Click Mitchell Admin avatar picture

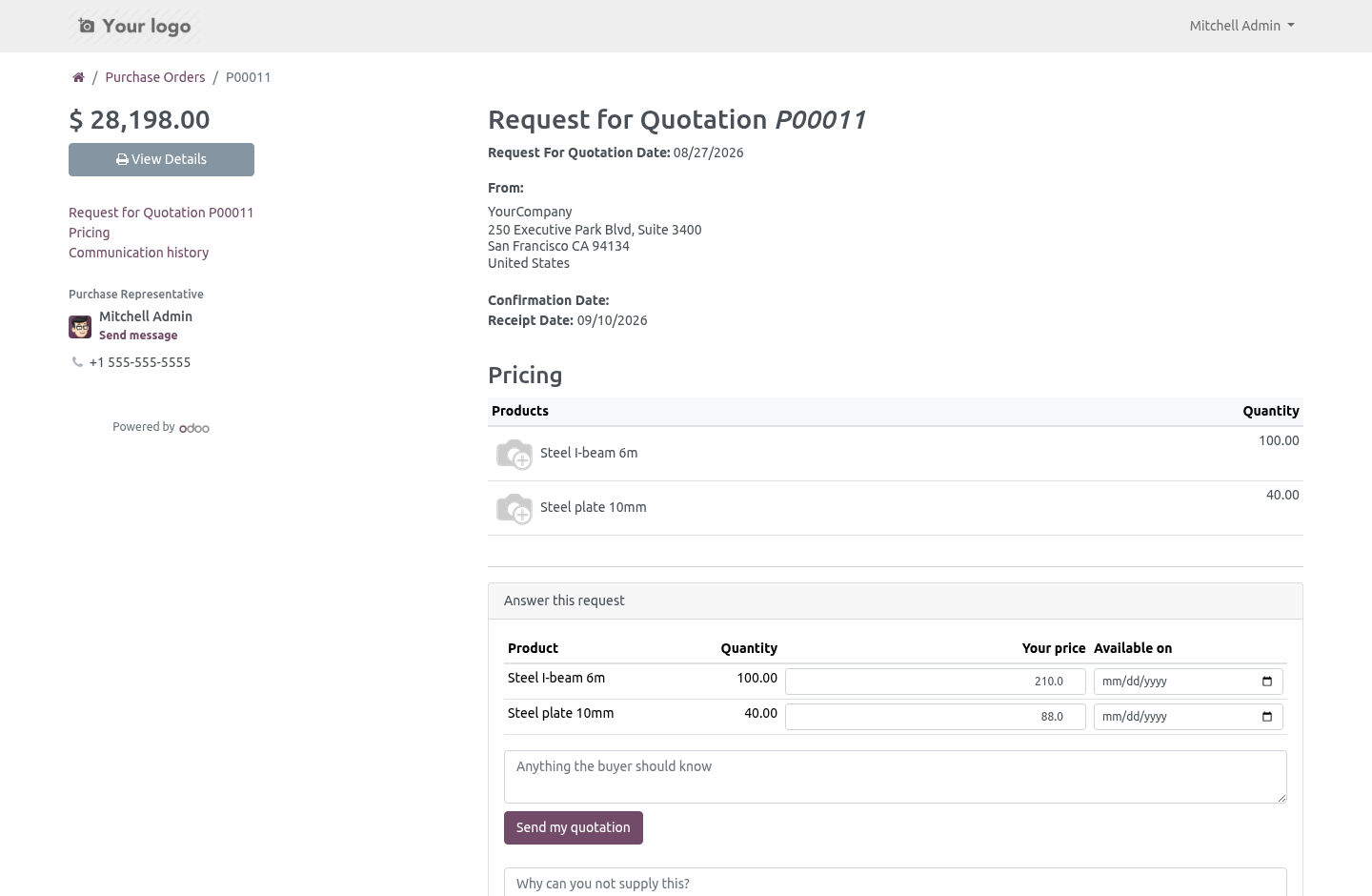coord(80,327)
